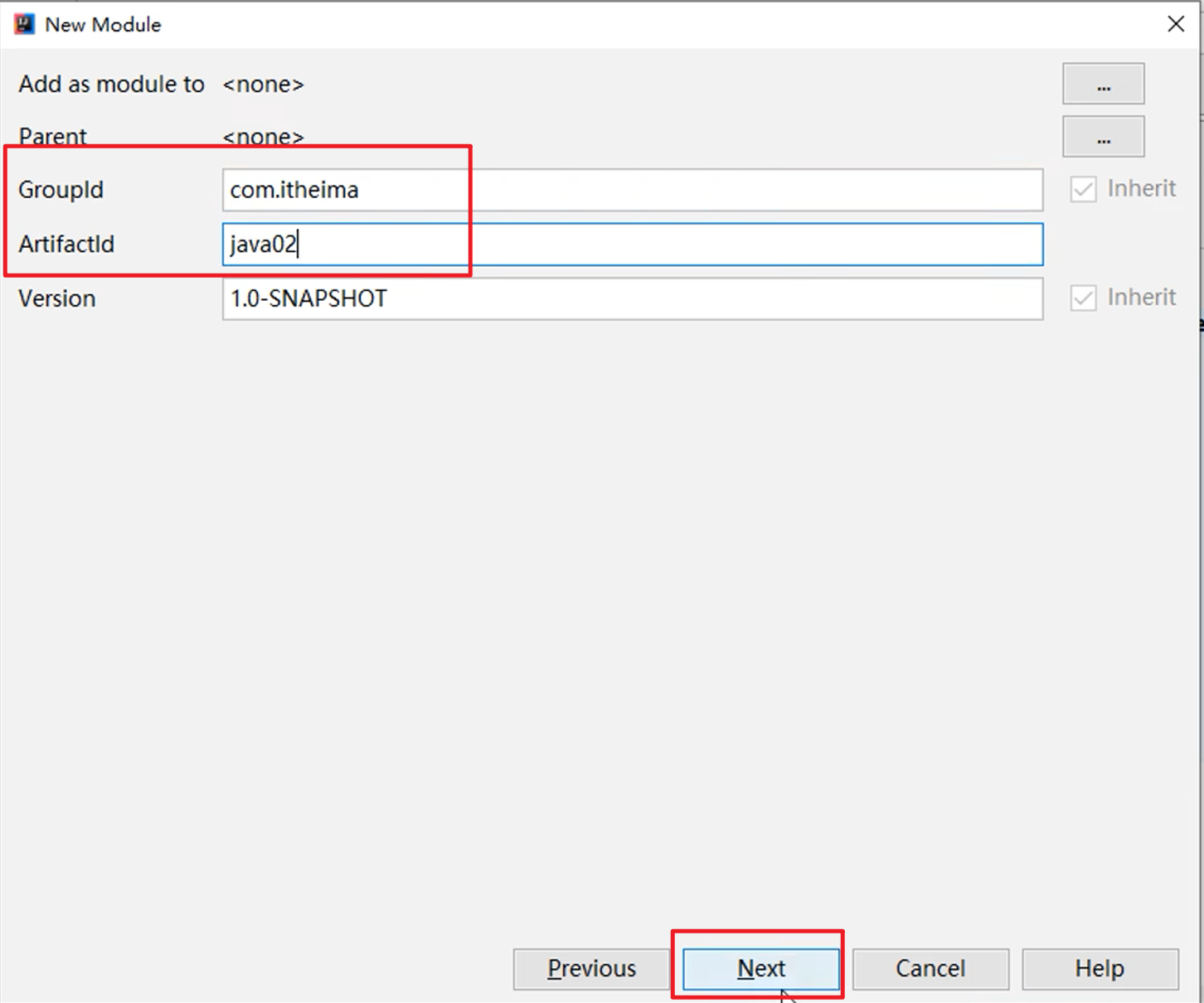1204x1003 pixels.
Task: Proceed with the Next button
Action: [x=761, y=969]
